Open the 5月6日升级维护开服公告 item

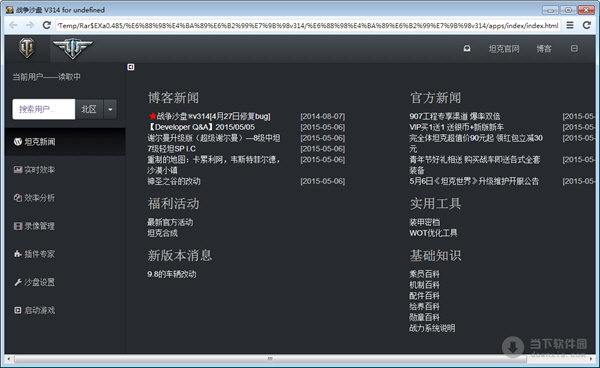pyautogui.click(x=474, y=181)
